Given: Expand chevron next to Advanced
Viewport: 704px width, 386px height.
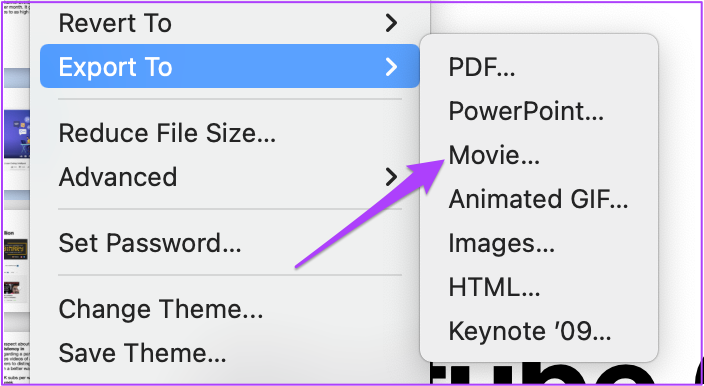Looking at the screenshot, I should click(x=392, y=177).
